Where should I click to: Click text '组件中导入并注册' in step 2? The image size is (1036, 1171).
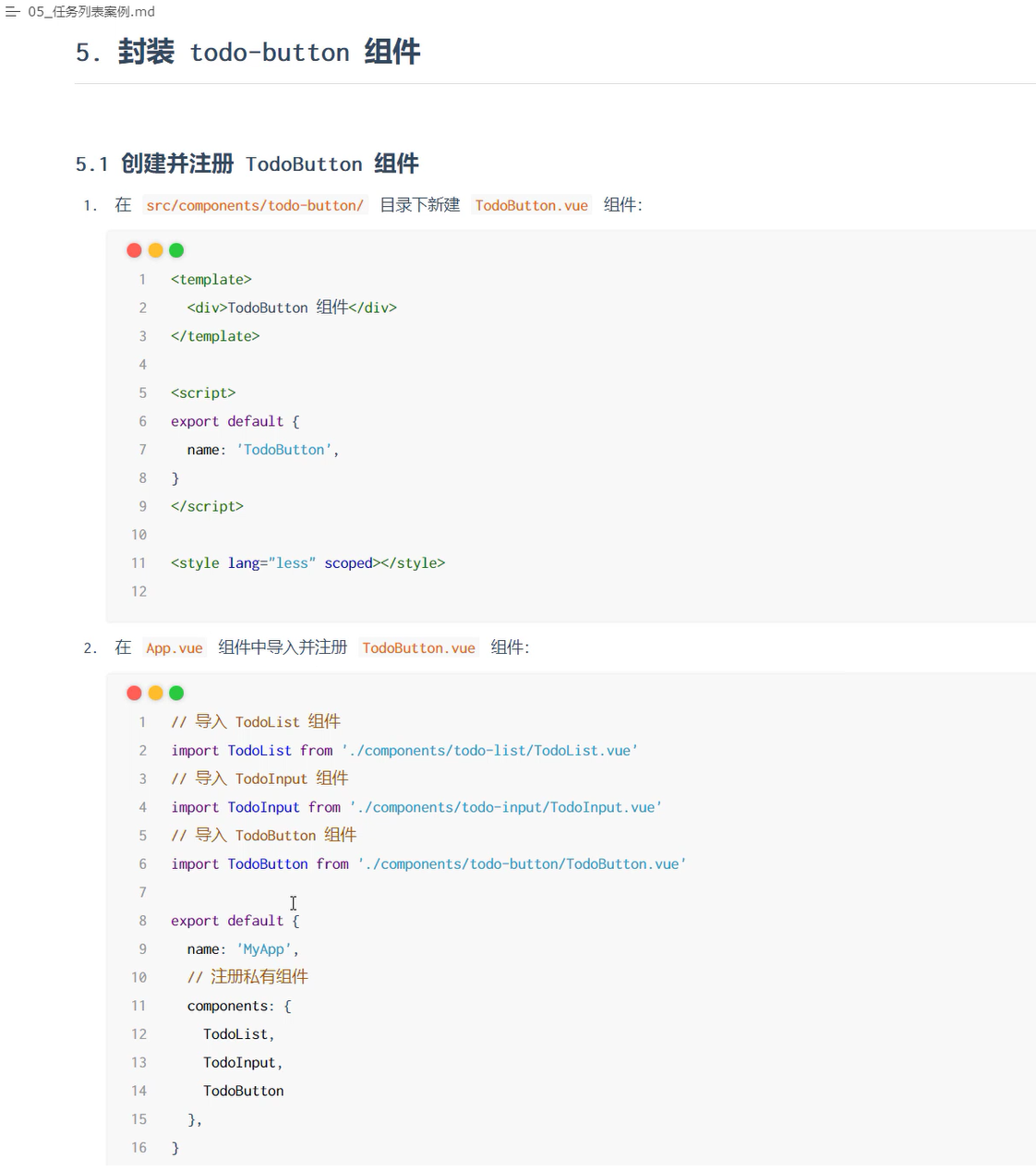pyautogui.click(x=283, y=647)
